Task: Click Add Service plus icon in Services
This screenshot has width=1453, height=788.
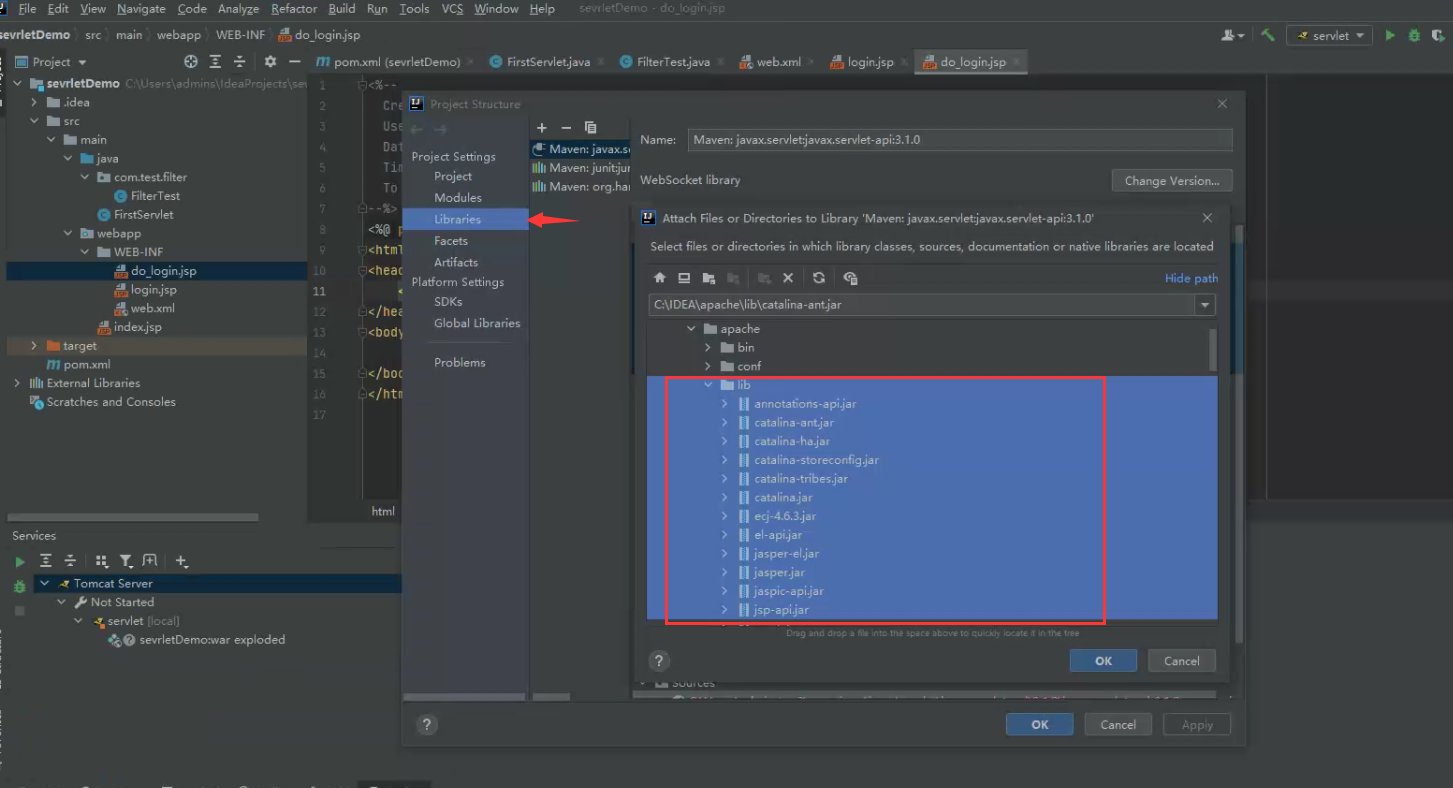Action: 181,561
